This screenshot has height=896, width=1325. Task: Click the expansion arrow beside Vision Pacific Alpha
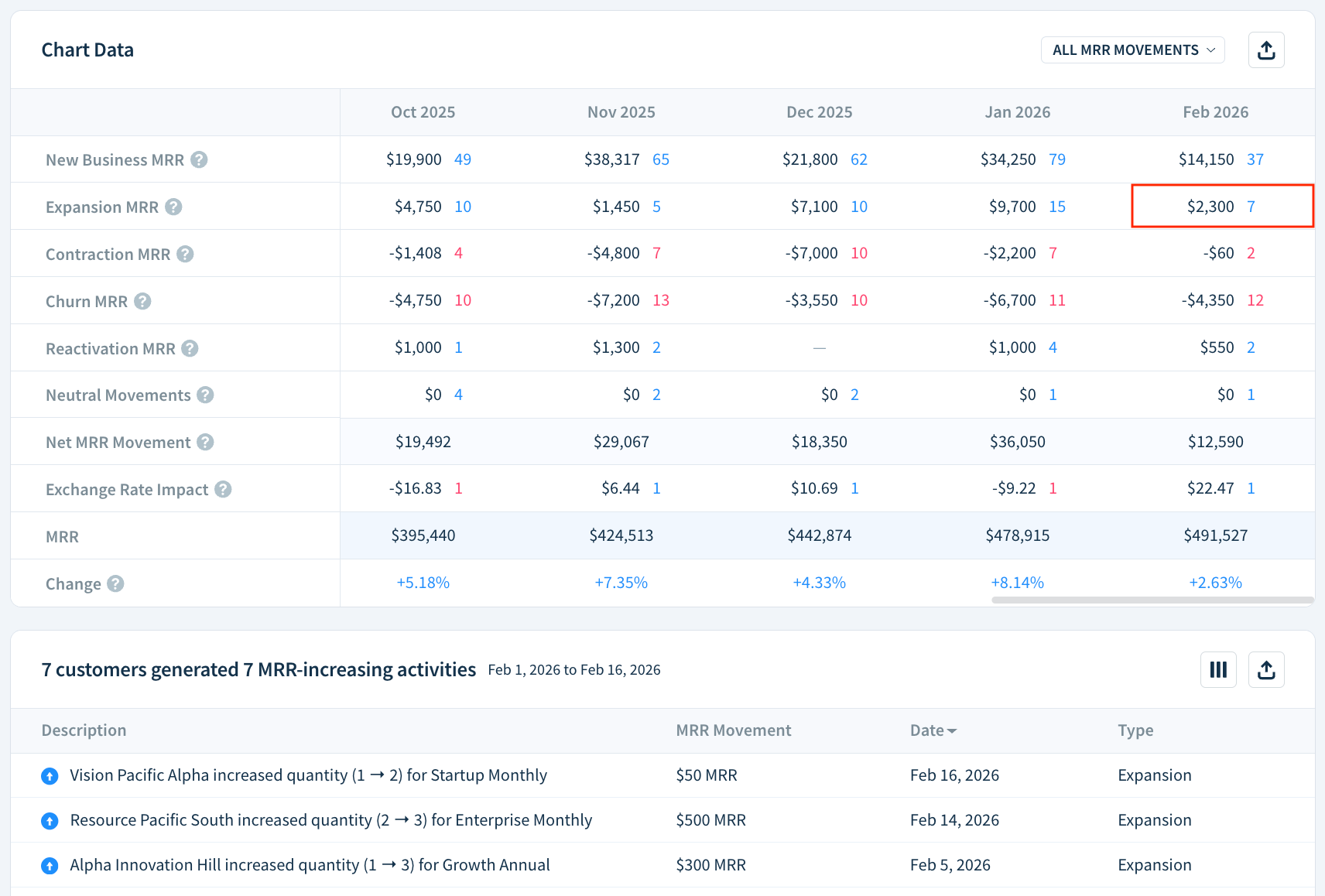(50, 775)
